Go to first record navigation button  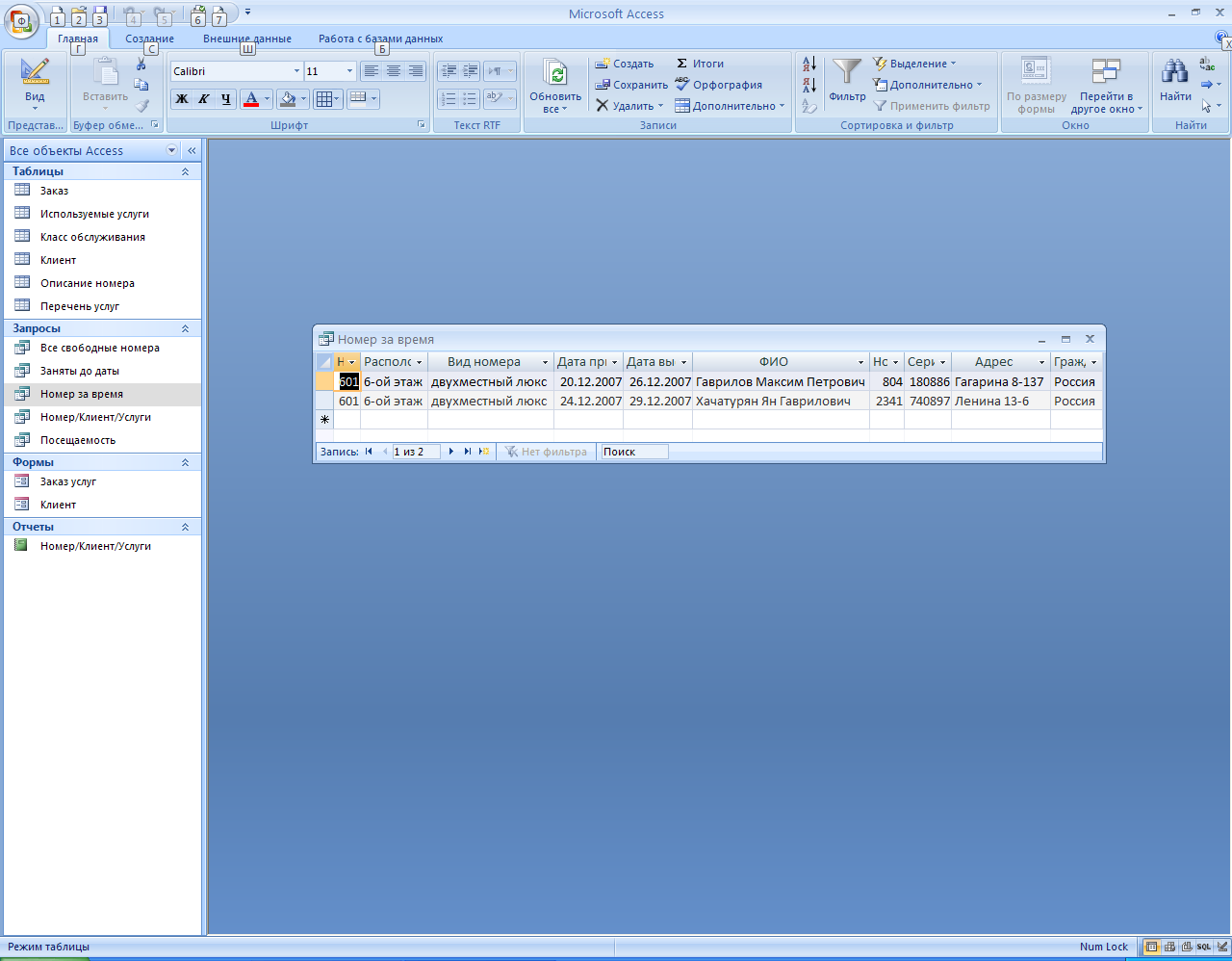point(369,451)
